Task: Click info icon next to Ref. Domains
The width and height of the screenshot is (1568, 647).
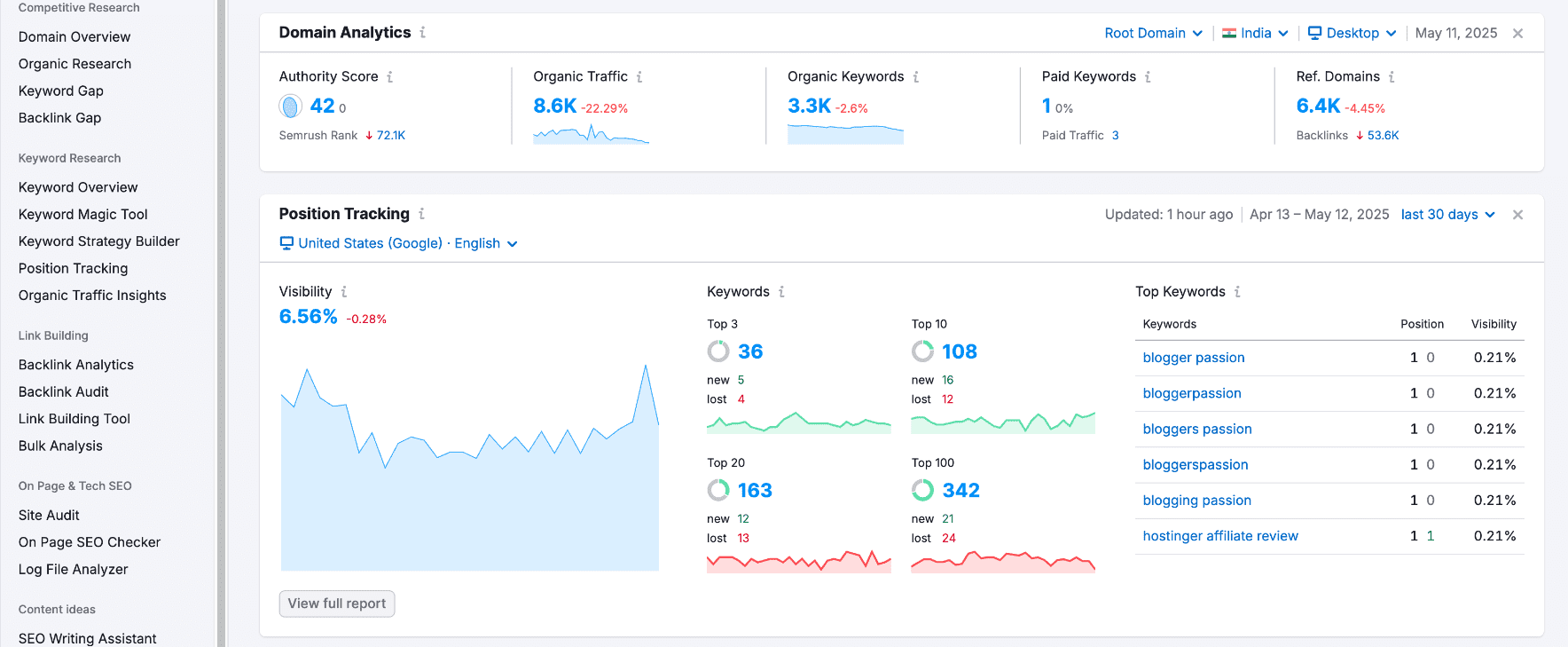Action: click(1392, 77)
